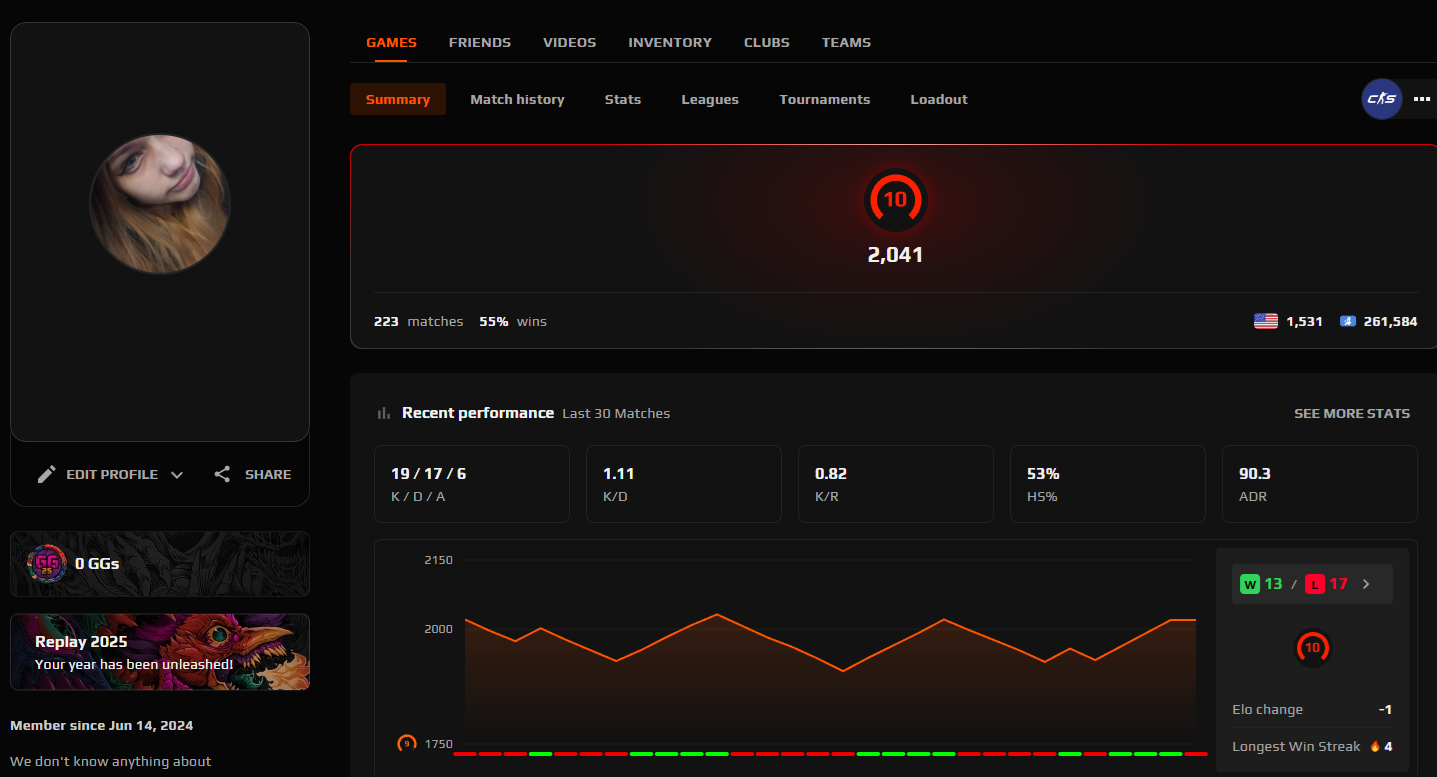Click the GG25 badge icon
The height and width of the screenshot is (777, 1437).
tap(45, 563)
